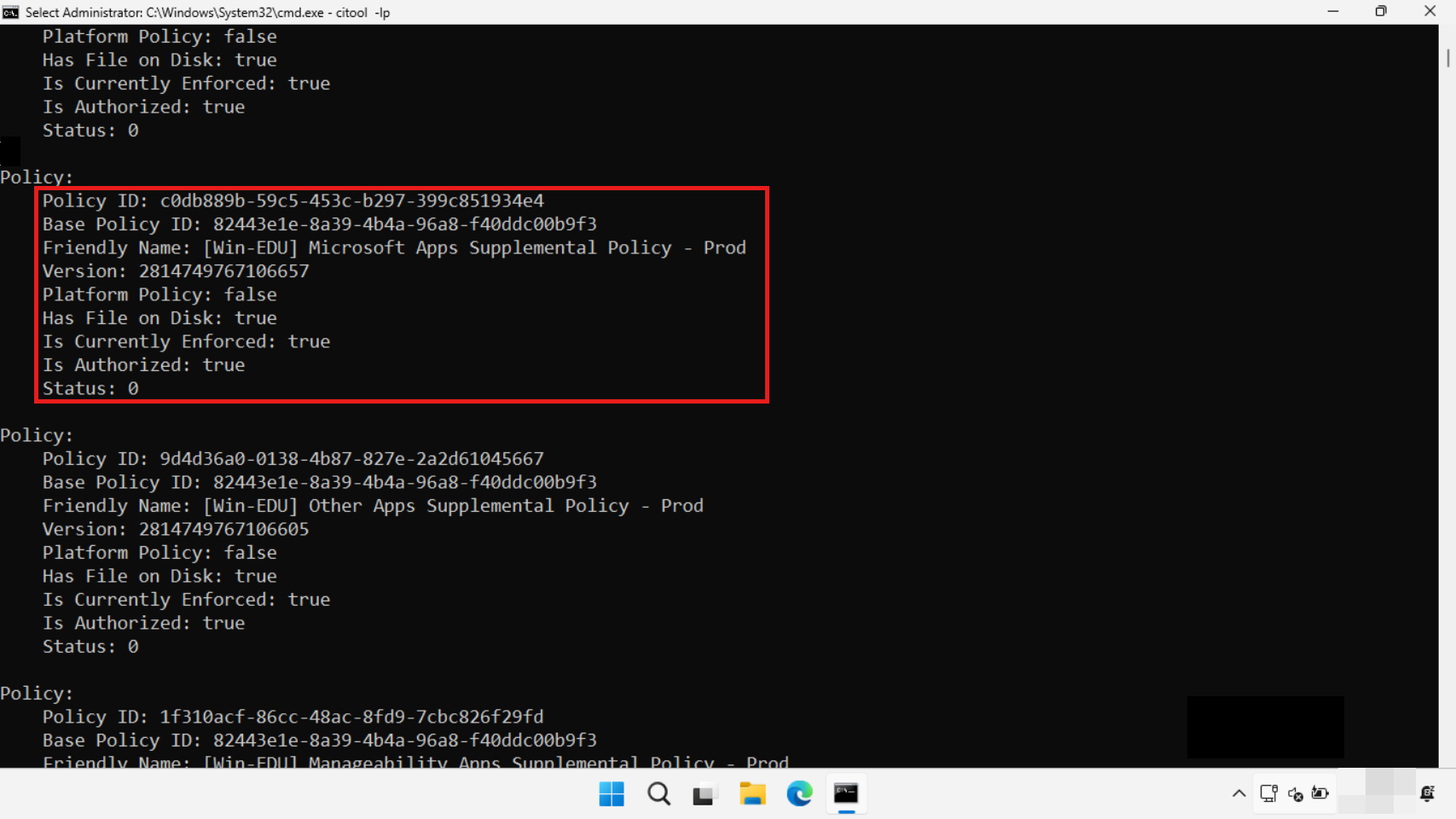
Task: Click Base Policy ID line below ID 1f310acf
Action: coord(320,741)
